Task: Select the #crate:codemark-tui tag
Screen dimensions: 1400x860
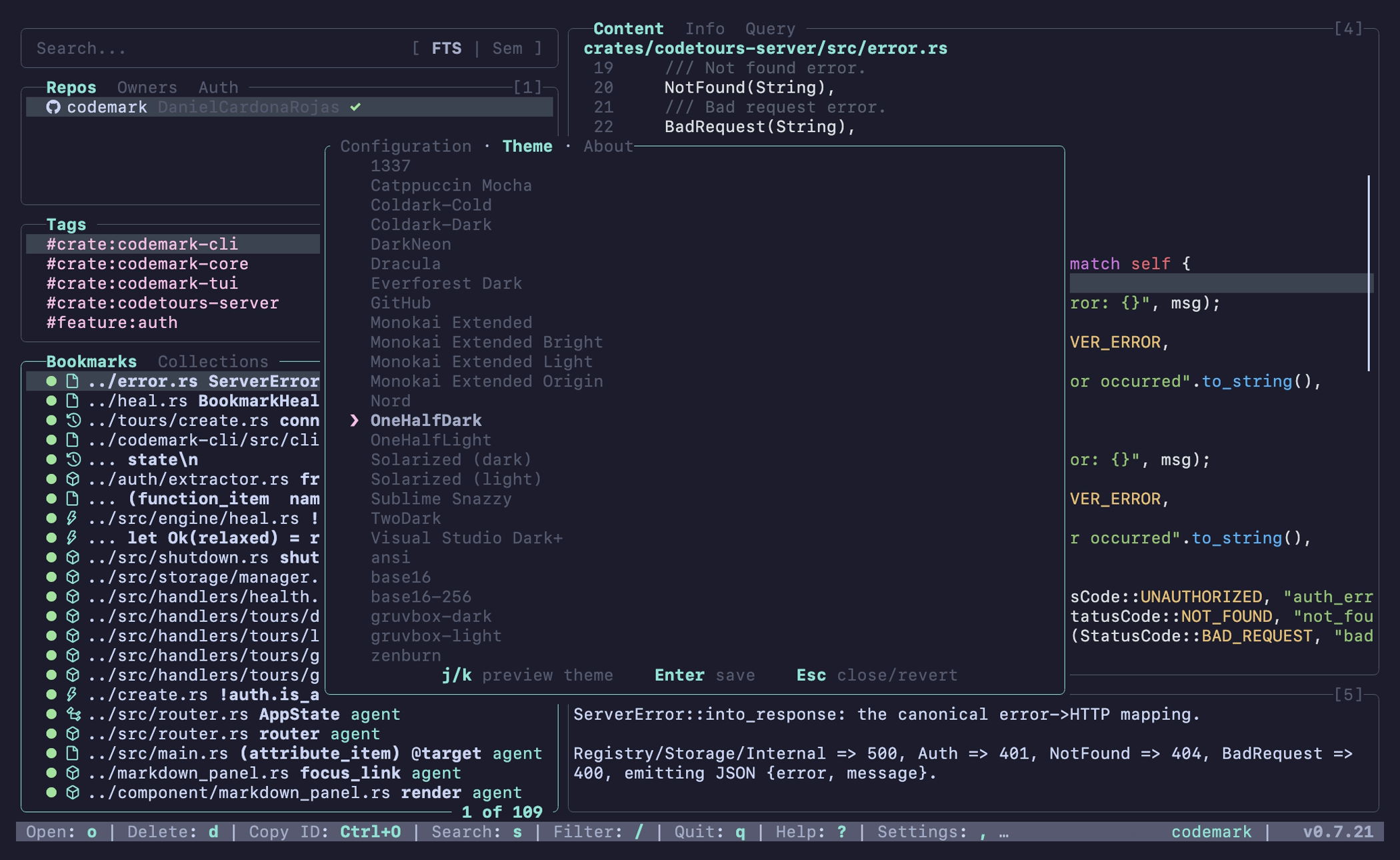Action: tap(142, 283)
